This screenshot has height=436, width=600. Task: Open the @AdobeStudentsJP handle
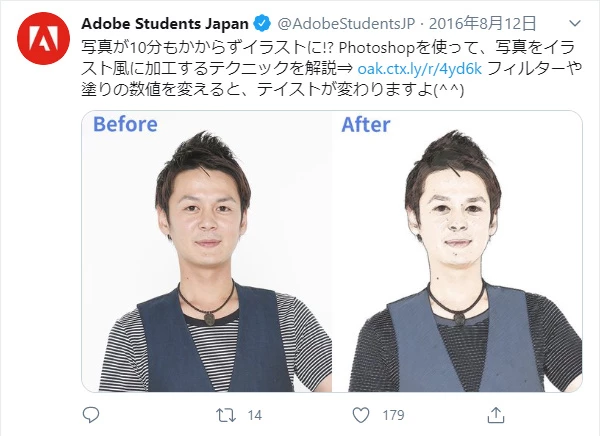pyautogui.click(x=346, y=24)
